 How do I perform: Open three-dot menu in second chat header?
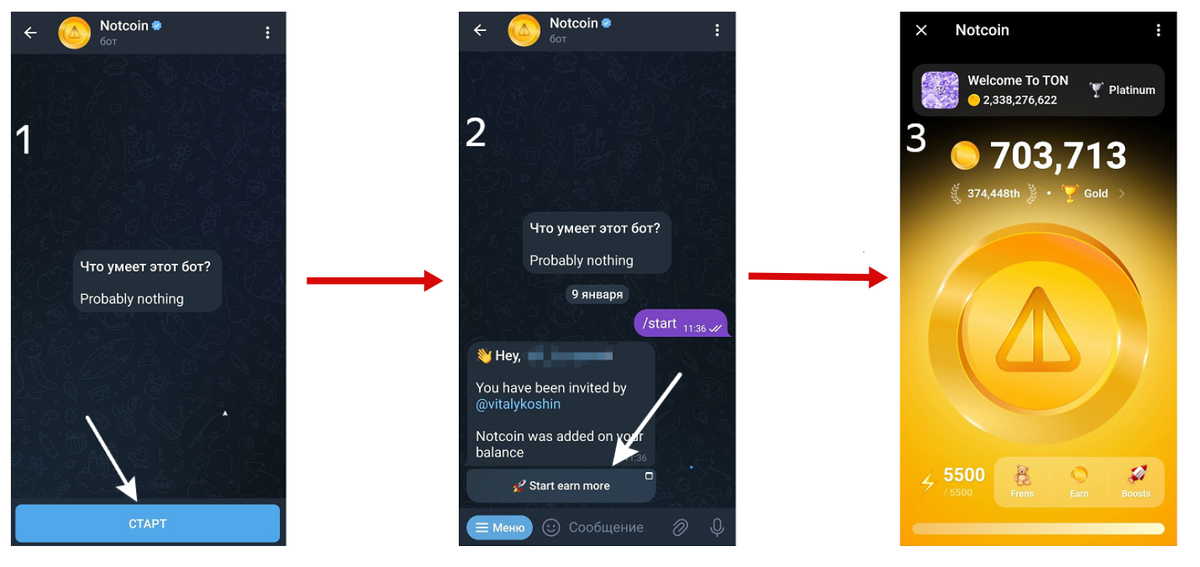pos(717,31)
